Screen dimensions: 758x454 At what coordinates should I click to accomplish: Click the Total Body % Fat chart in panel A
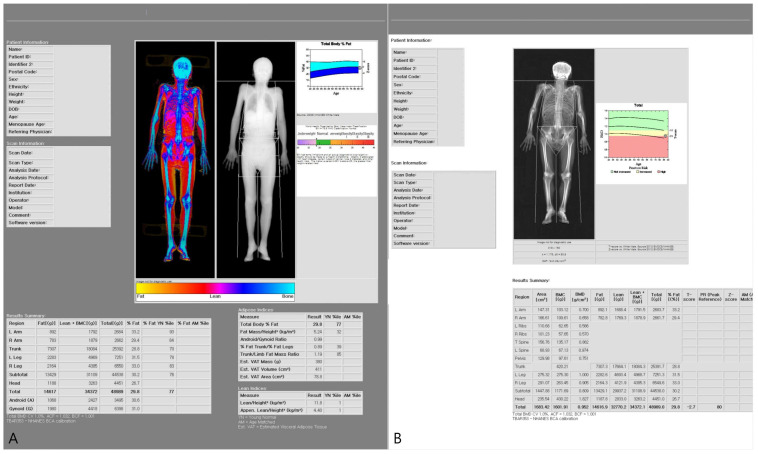[x=336, y=69]
